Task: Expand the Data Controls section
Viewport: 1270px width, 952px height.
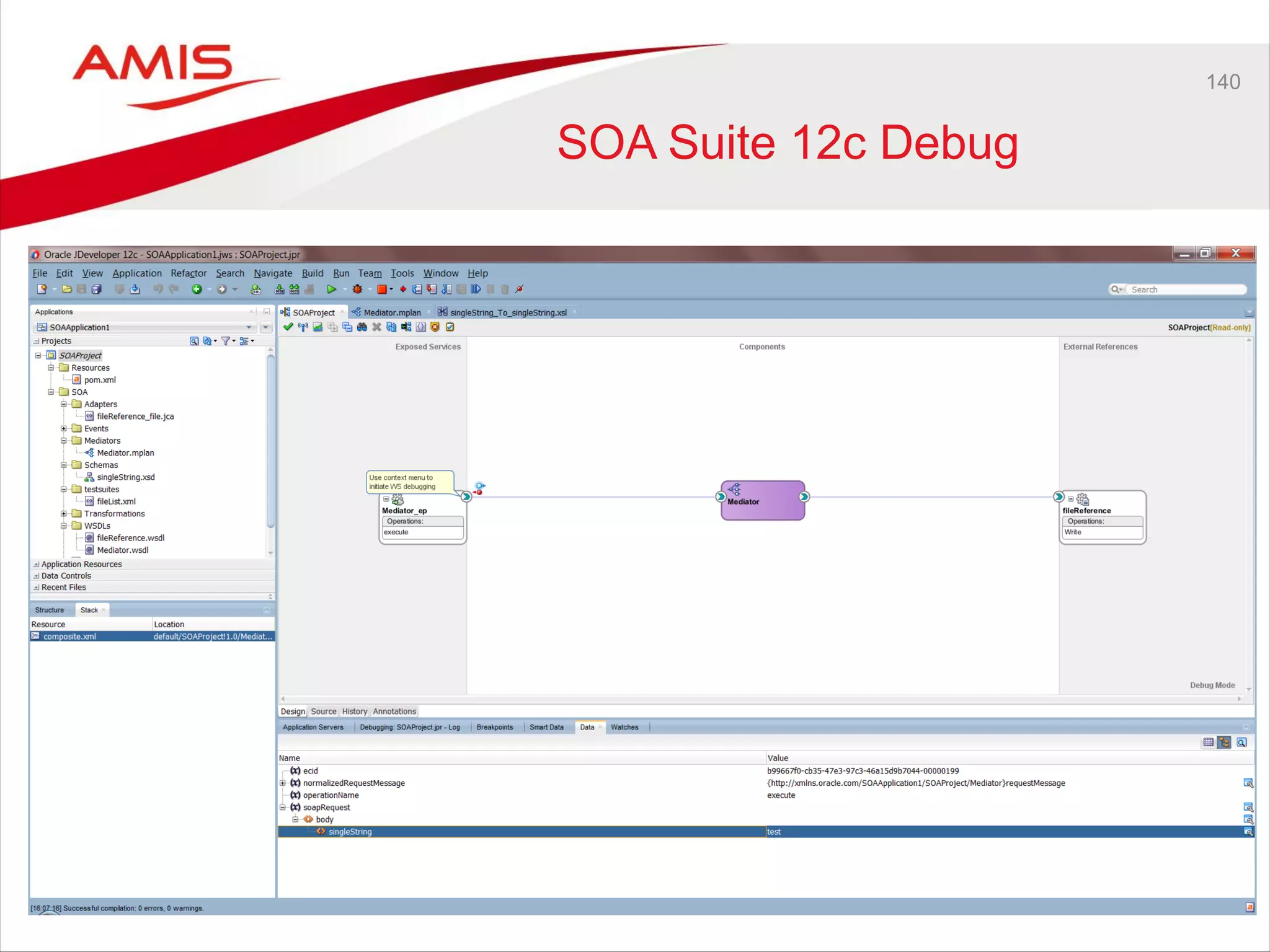Action: coord(36,576)
